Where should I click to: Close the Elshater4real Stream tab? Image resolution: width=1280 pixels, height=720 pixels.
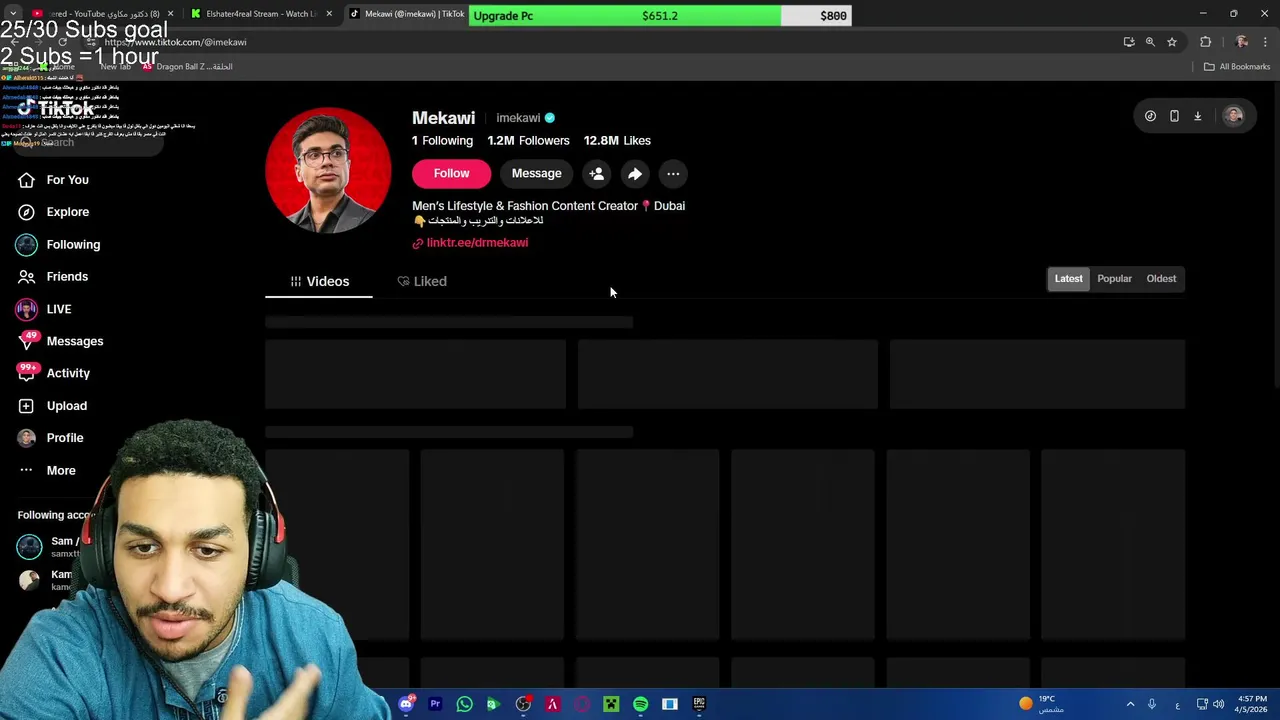[x=329, y=14]
